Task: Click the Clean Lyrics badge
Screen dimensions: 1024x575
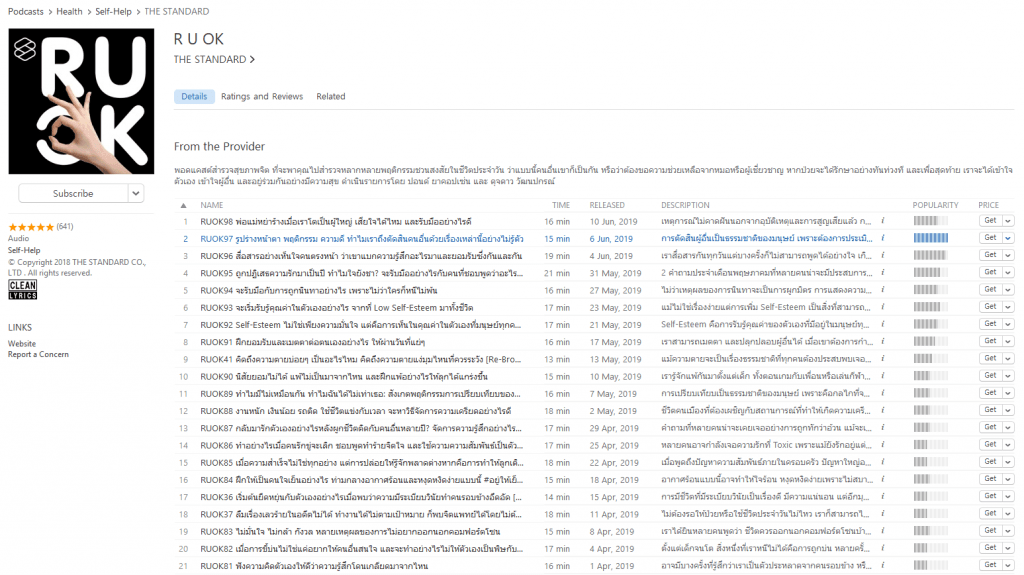Action: [x=22, y=289]
